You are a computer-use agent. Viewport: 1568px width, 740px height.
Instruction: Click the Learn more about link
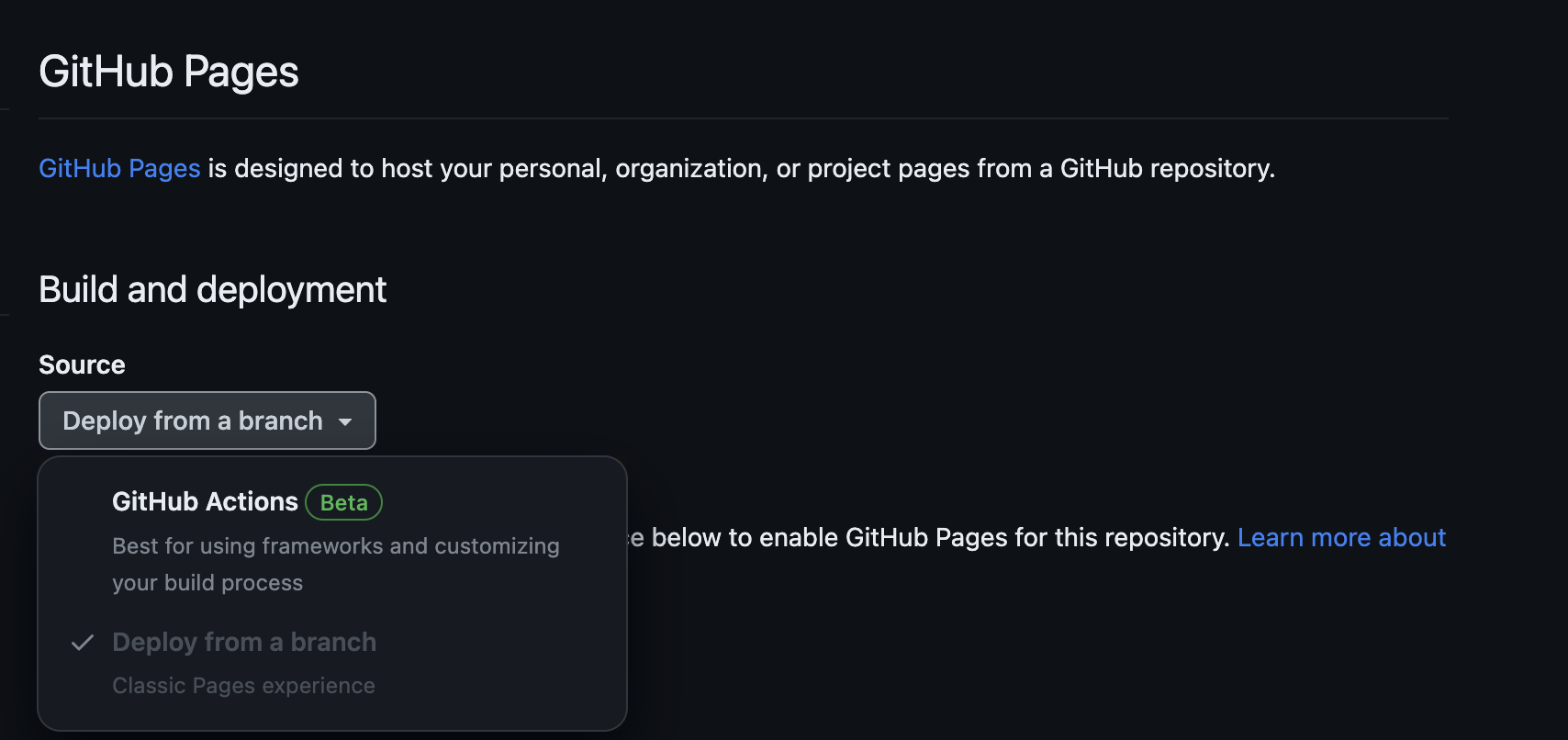point(1341,537)
